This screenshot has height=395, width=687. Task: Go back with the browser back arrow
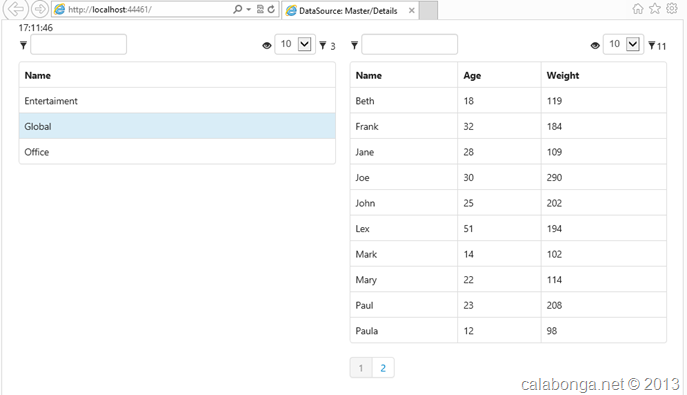click(15, 9)
